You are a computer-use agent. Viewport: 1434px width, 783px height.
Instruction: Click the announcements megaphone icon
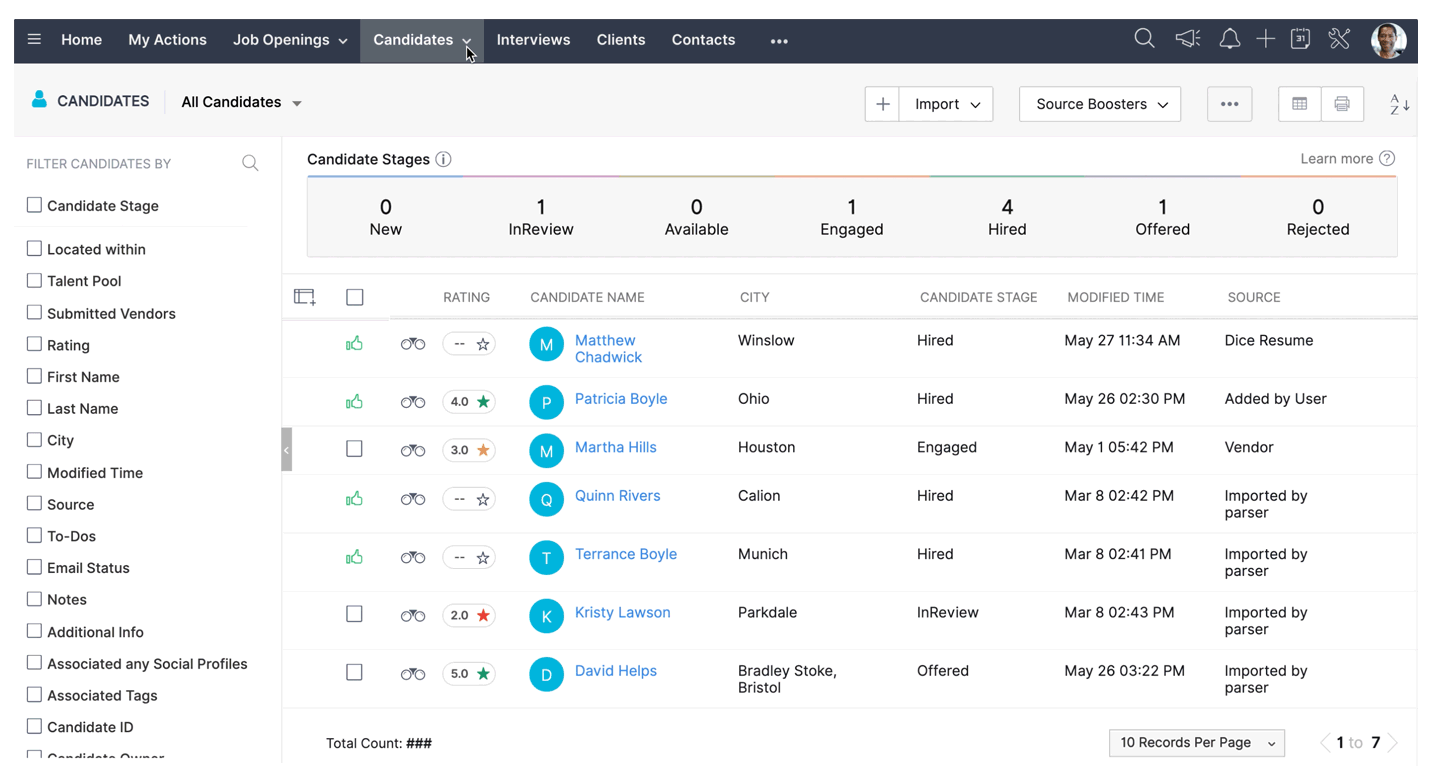(x=1187, y=39)
